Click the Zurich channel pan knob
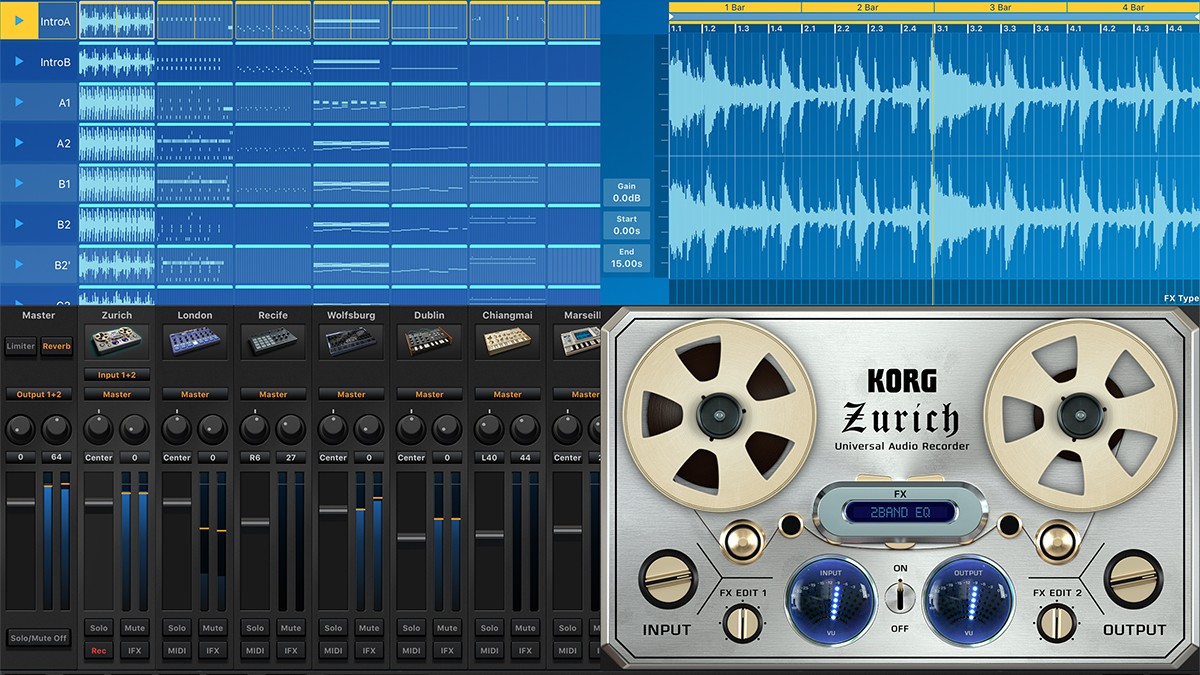This screenshot has width=1200, height=675. pyautogui.click(x=98, y=430)
